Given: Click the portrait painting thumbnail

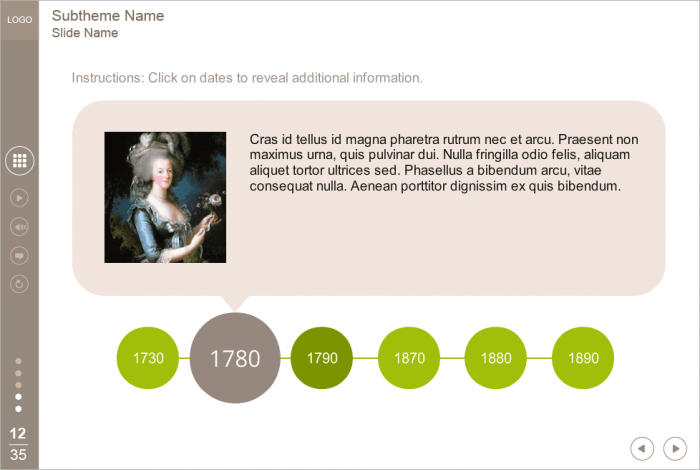Looking at the screenshot, I should point(165,197).
